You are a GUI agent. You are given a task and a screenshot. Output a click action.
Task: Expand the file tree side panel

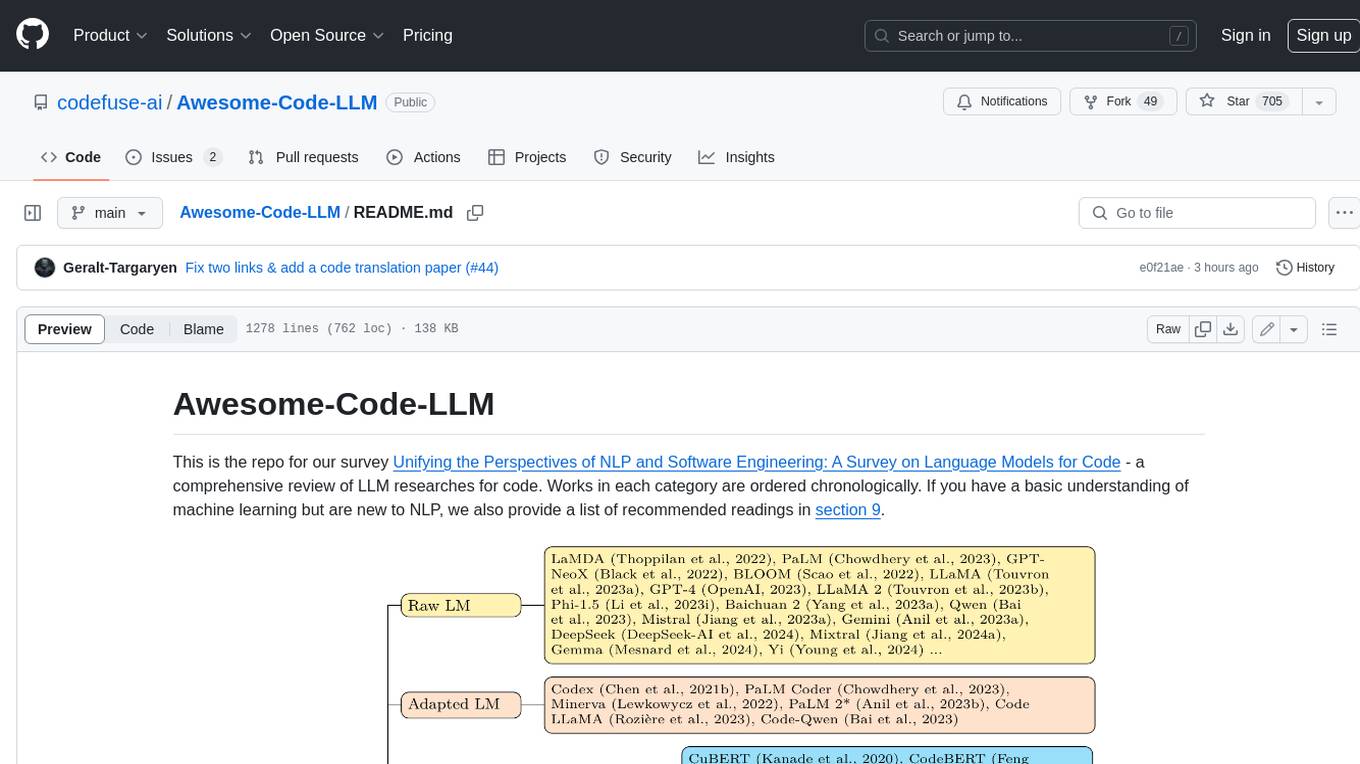click(32, 213)
